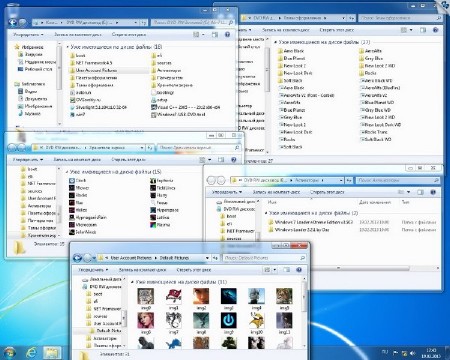Open help in the Активаторы window
Viewport: 450px width, 360px height.
433,192
